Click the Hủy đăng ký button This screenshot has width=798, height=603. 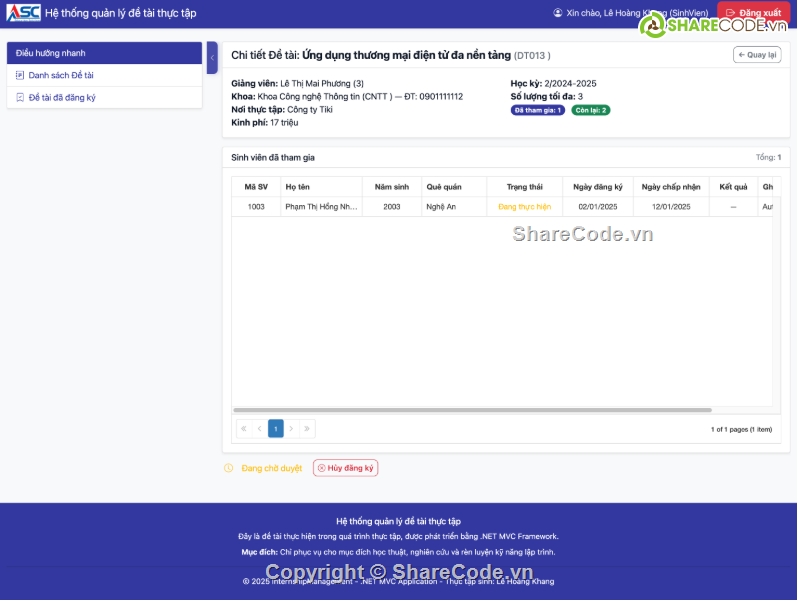[345, 468]
